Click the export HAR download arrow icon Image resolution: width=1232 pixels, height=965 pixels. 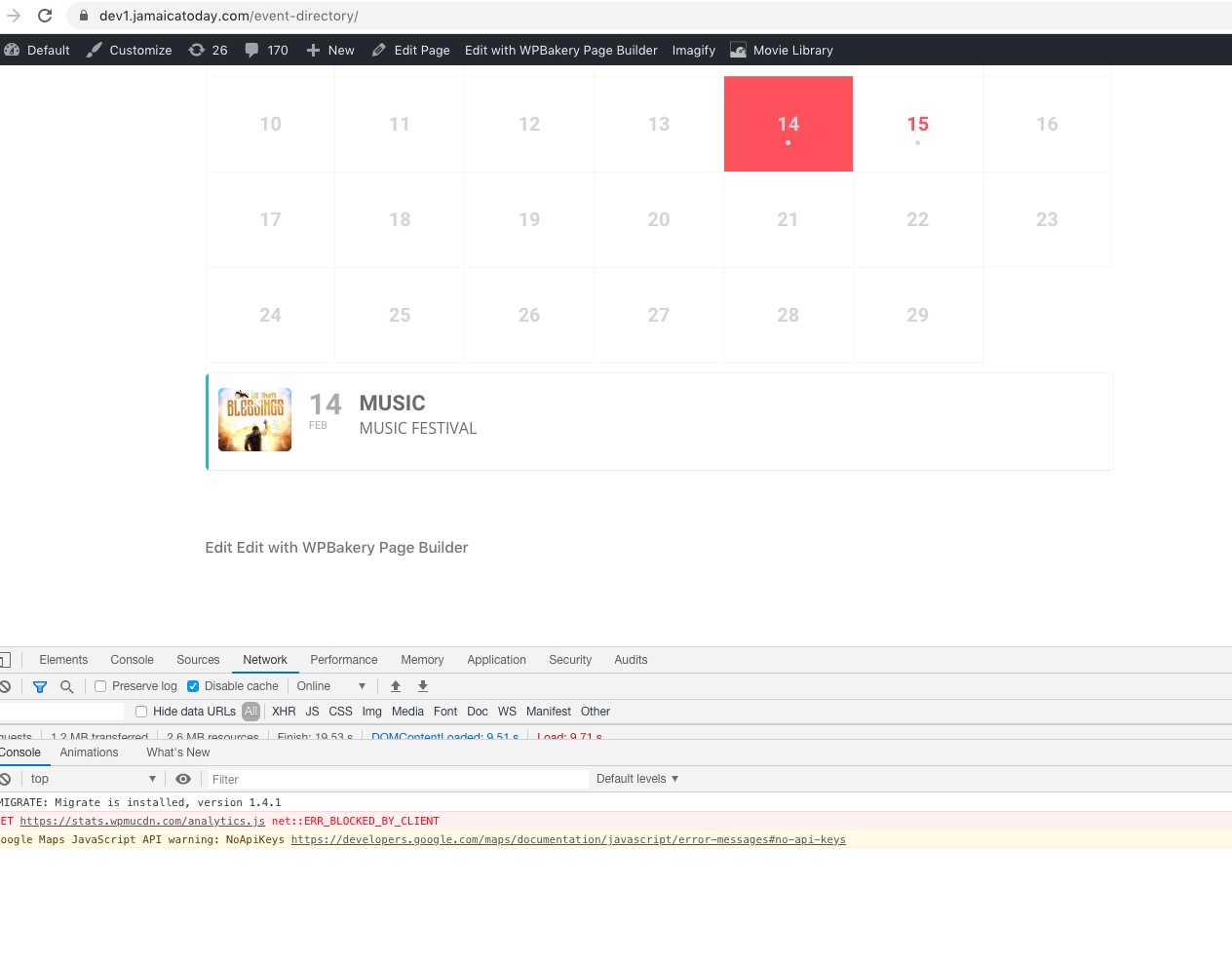pyautogui.click(x=423, y=686)
